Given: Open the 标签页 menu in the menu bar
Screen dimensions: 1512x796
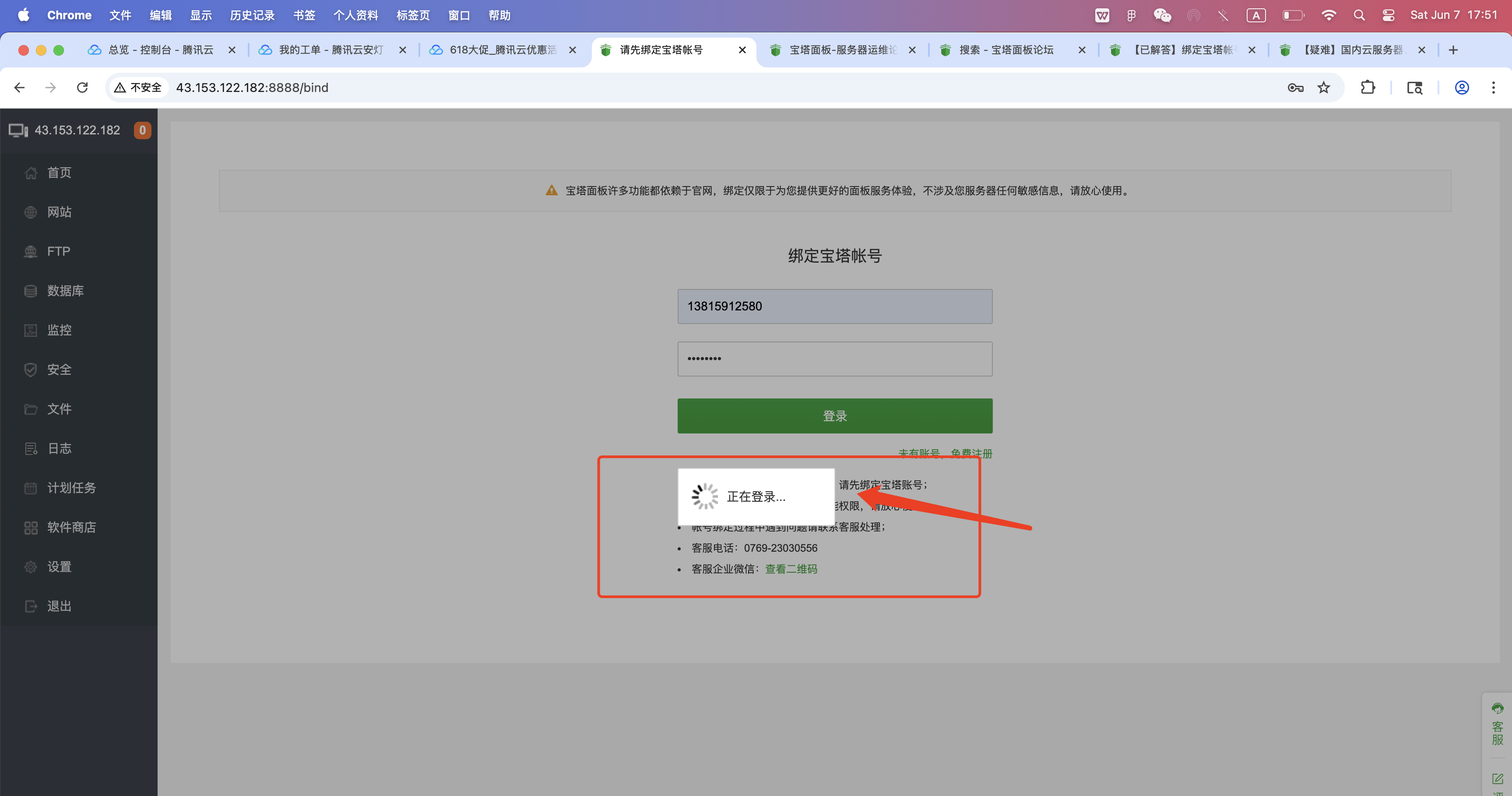Looking at the screenshot, I should point(413,15).
